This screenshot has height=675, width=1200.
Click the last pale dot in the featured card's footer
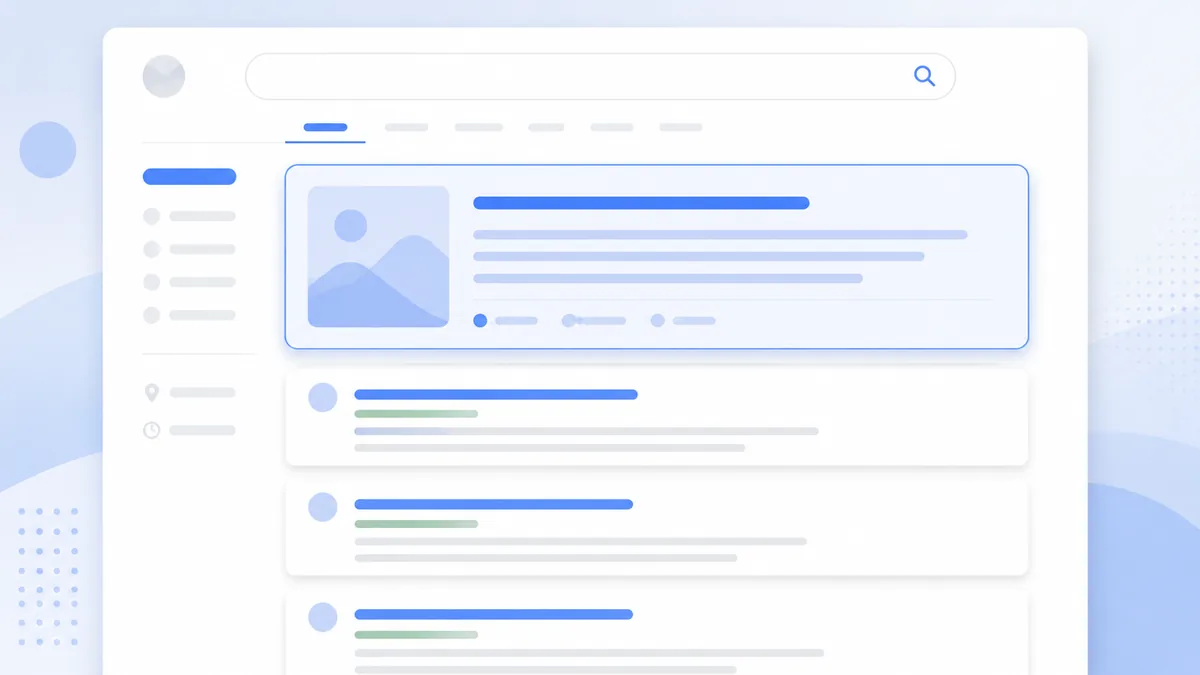pyautogui.click(x=657, y=320)
